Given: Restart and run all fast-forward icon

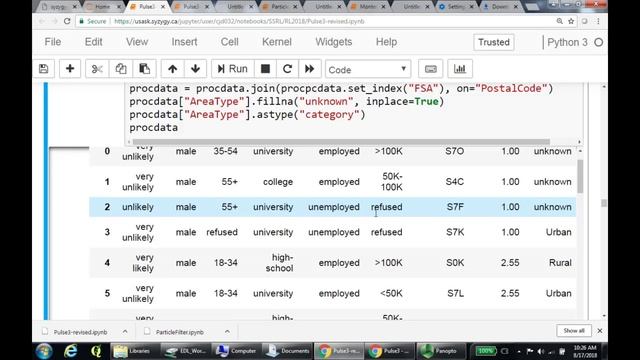Looking at the screenshot, I should pos(310,69).
